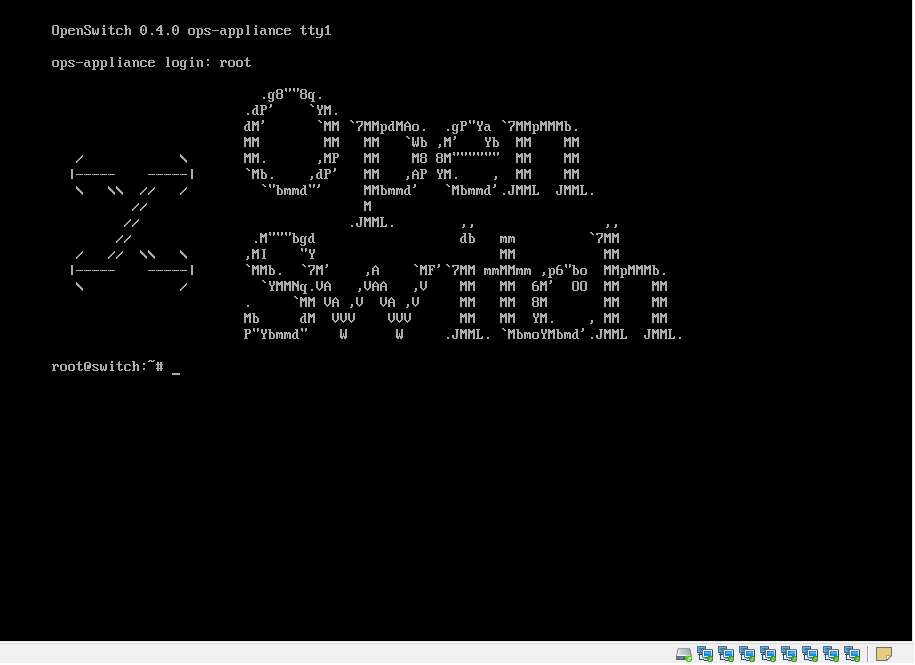Click the root@switch:~# command prompt
This screenshot has width=915, height=665.
pos(107,367)
